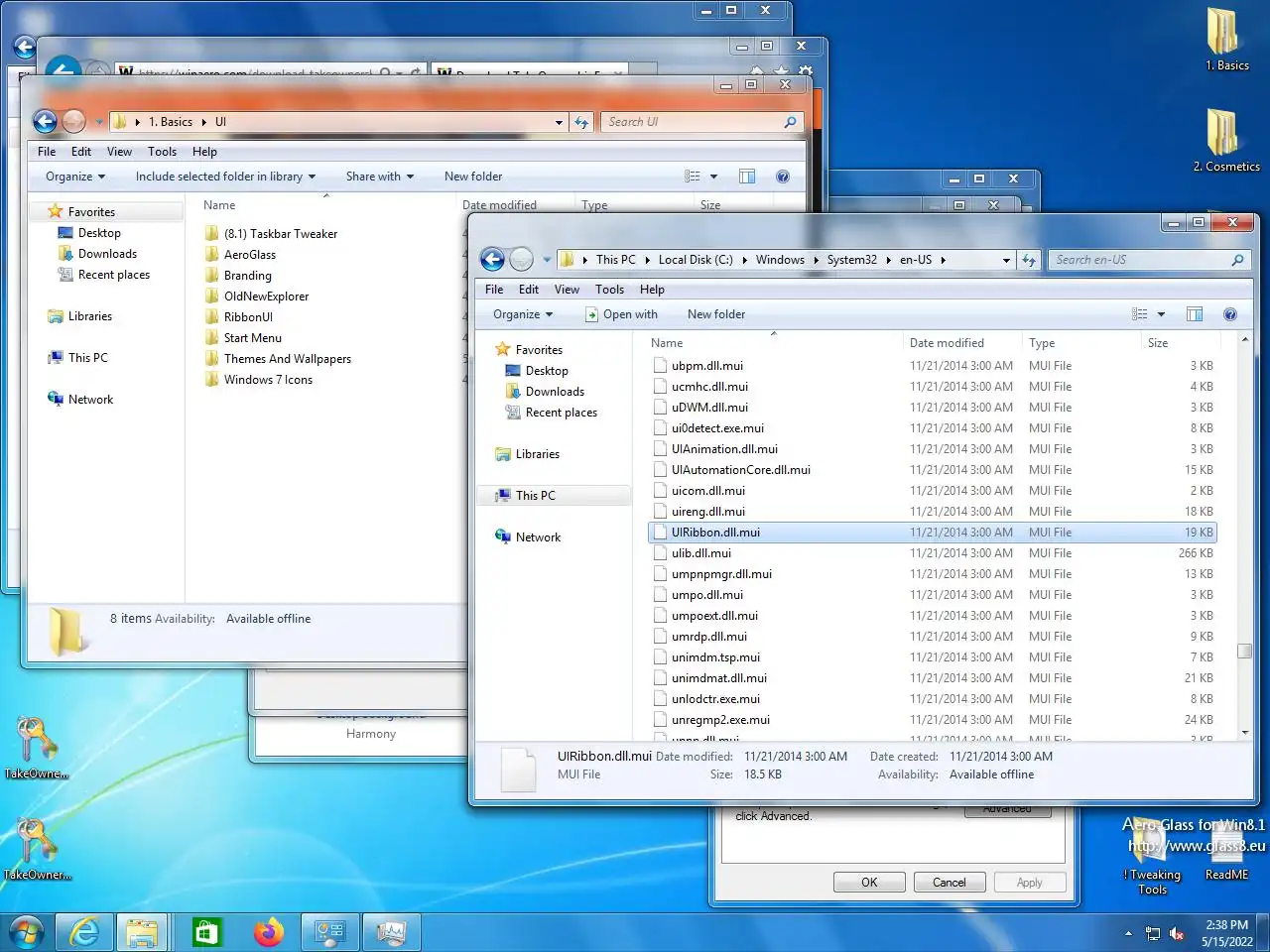The image size is (1270, 952).
Task: Click Search UI input field
Action: (692, 122)
